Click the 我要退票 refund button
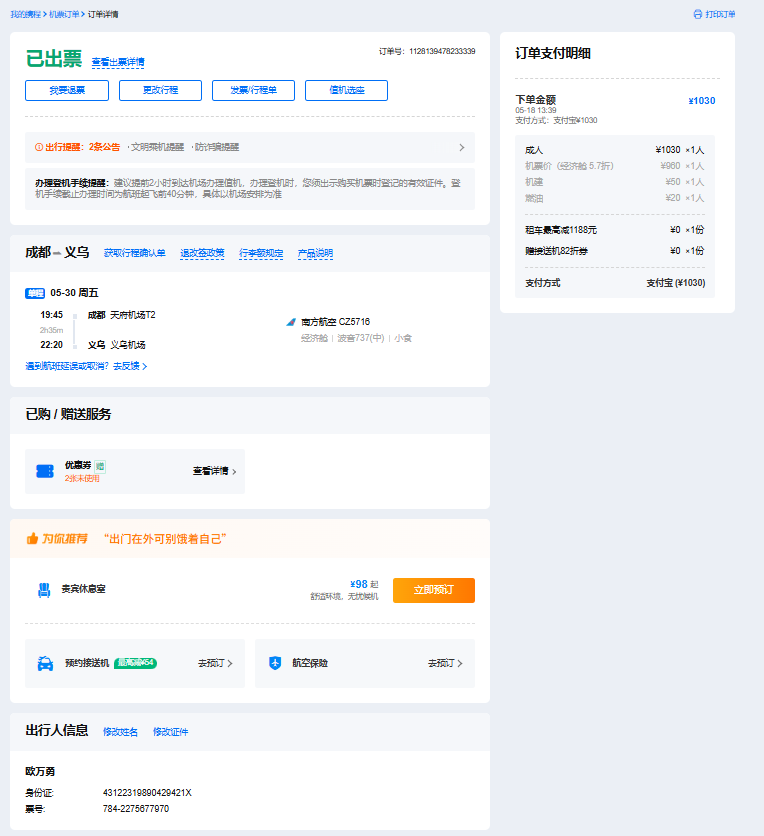This screenshot has height=836, width=764. pos(67,91)
